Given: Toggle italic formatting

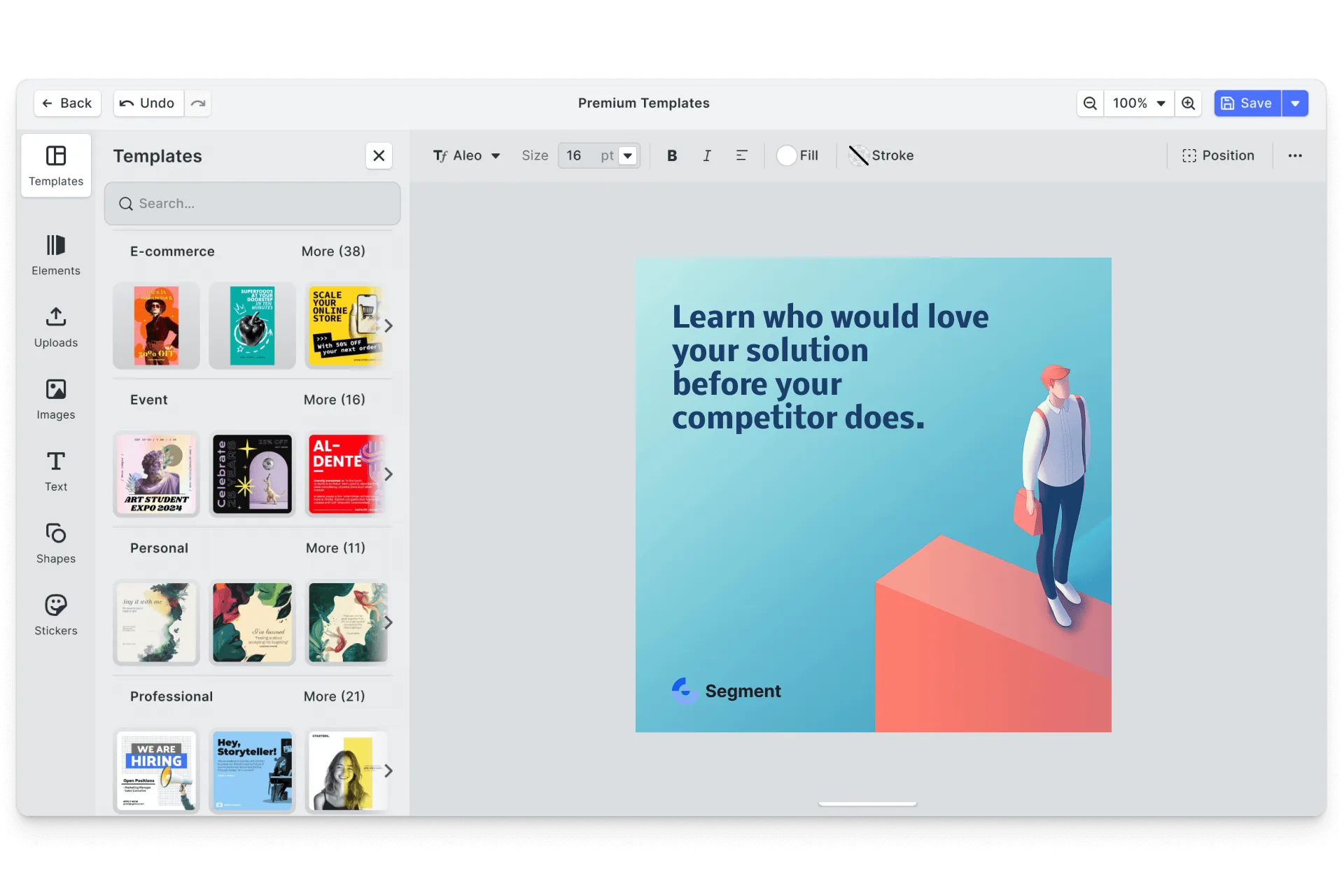Looking at the screenshot, I should 707,155.
